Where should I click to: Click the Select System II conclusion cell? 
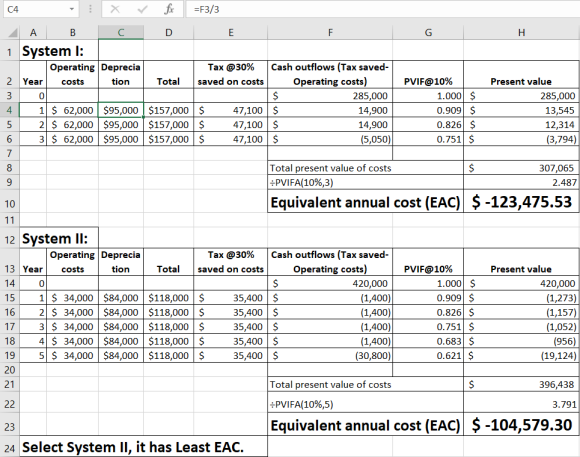pyautogui.click(x=144, y=447)
